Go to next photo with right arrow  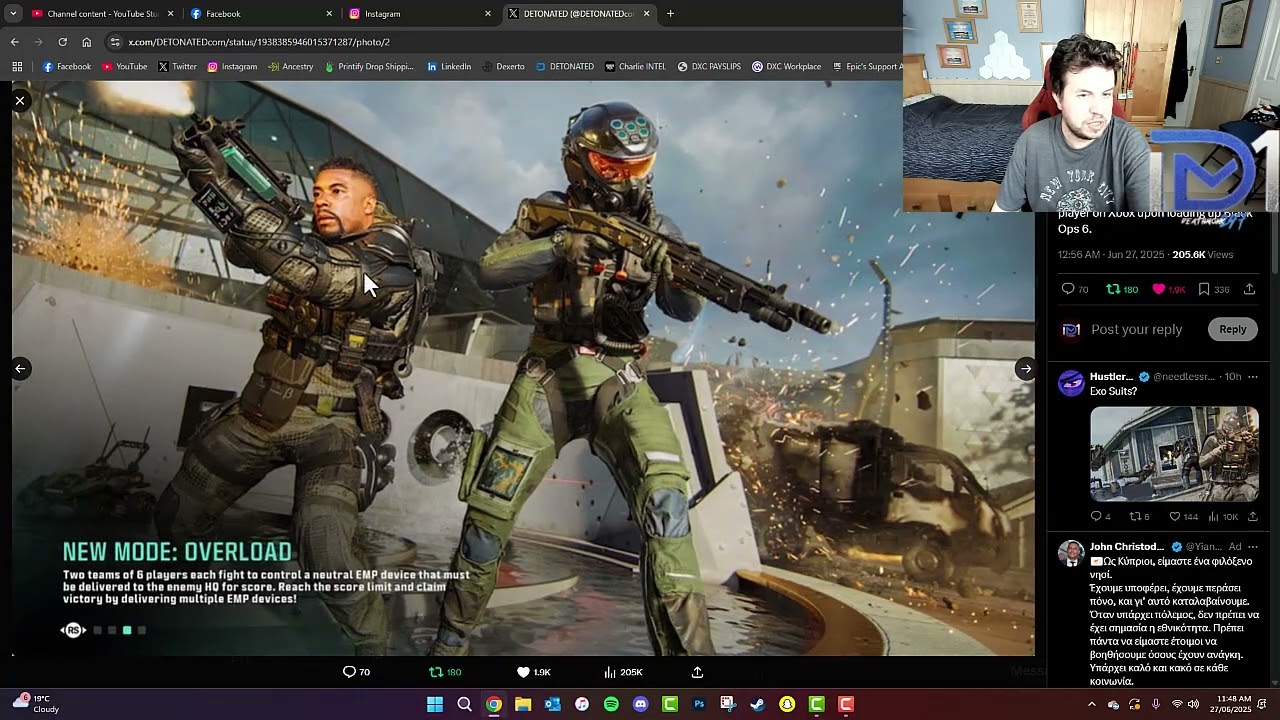click(x=1025, y=369)
